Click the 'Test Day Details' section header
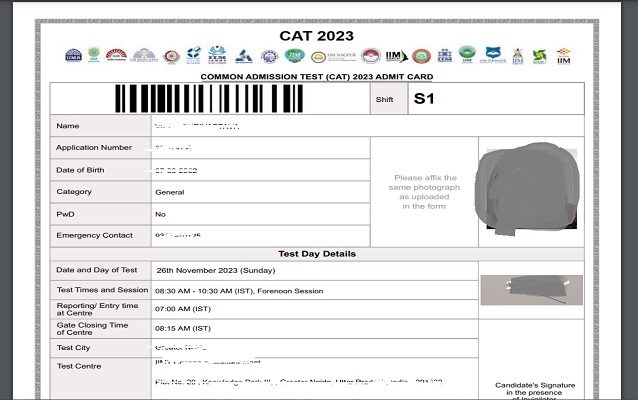Image resolution: width=638 pixels, height=400 pixels. 317,254
